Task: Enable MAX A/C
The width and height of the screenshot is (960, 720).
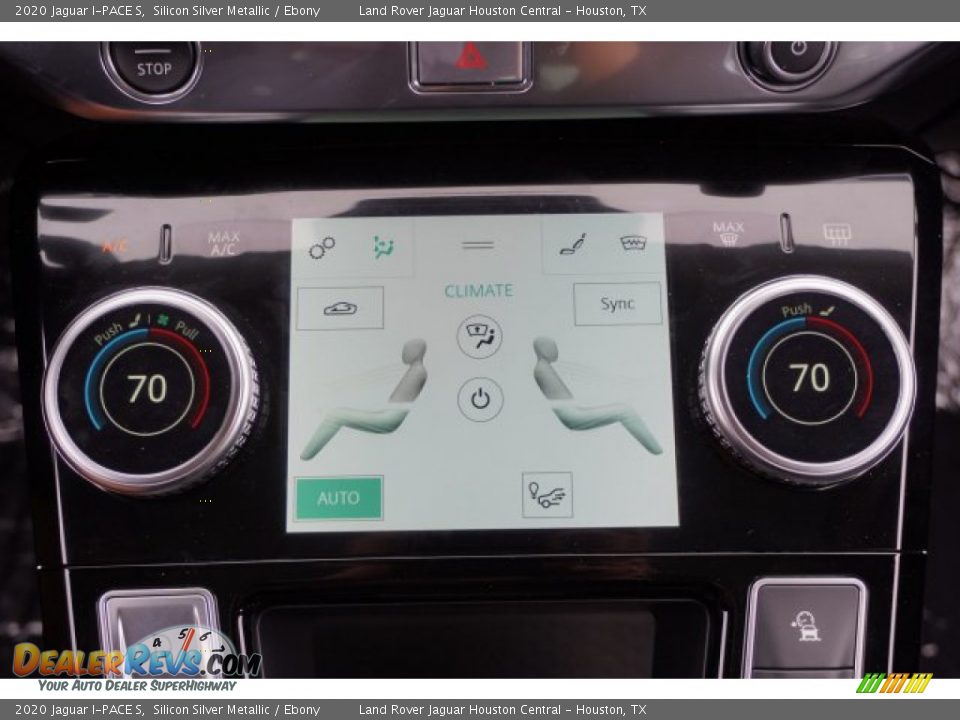Action: coord(223,244)
